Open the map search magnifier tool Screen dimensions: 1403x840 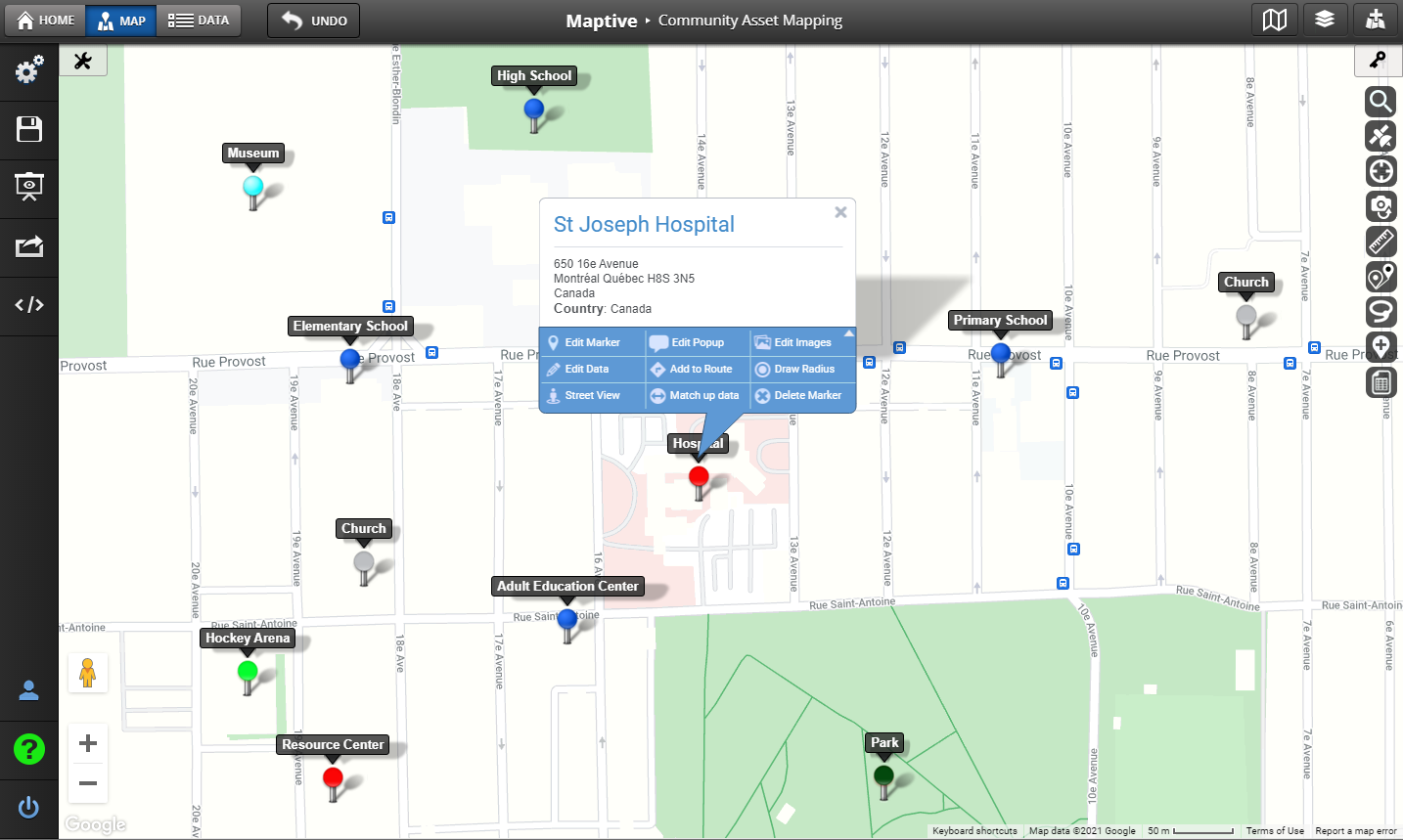pos(1380,101)
